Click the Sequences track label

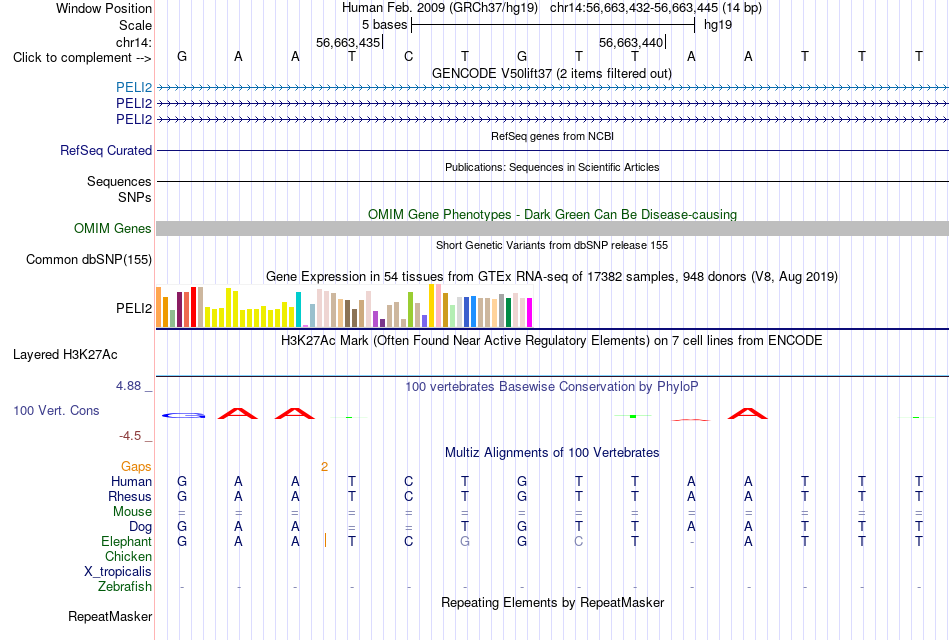pos(119,181)
